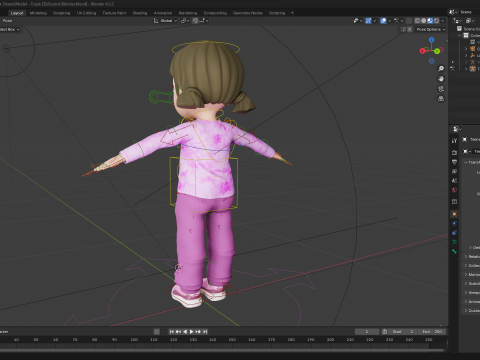Switch to the Geometry Nodes workspace tab
This screenshot has height=360, width=480.
click(x=248, y=13)
